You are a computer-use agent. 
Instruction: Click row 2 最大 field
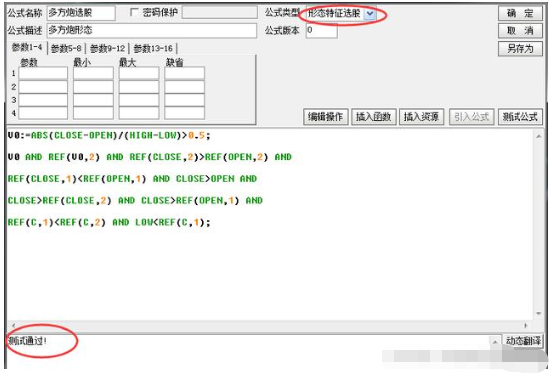pyautogui.click(x=139, y=87)
